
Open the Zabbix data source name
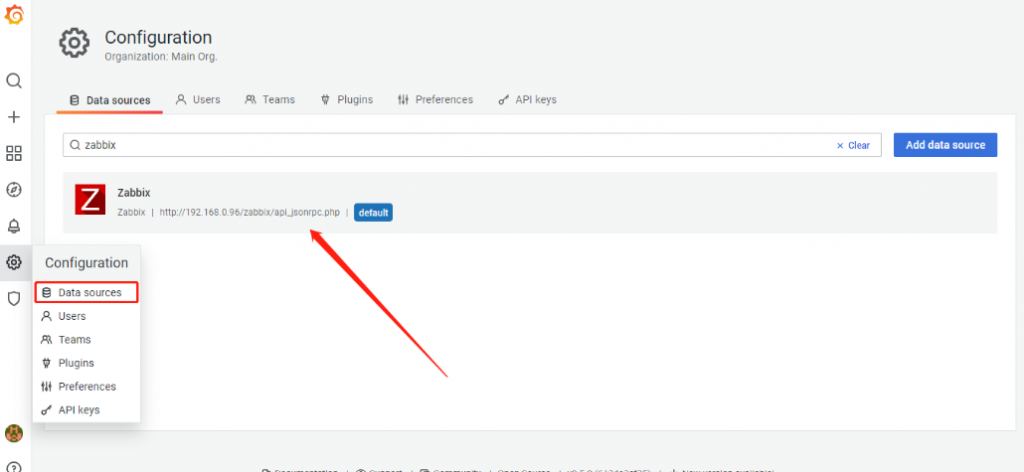tap(134, 193)
